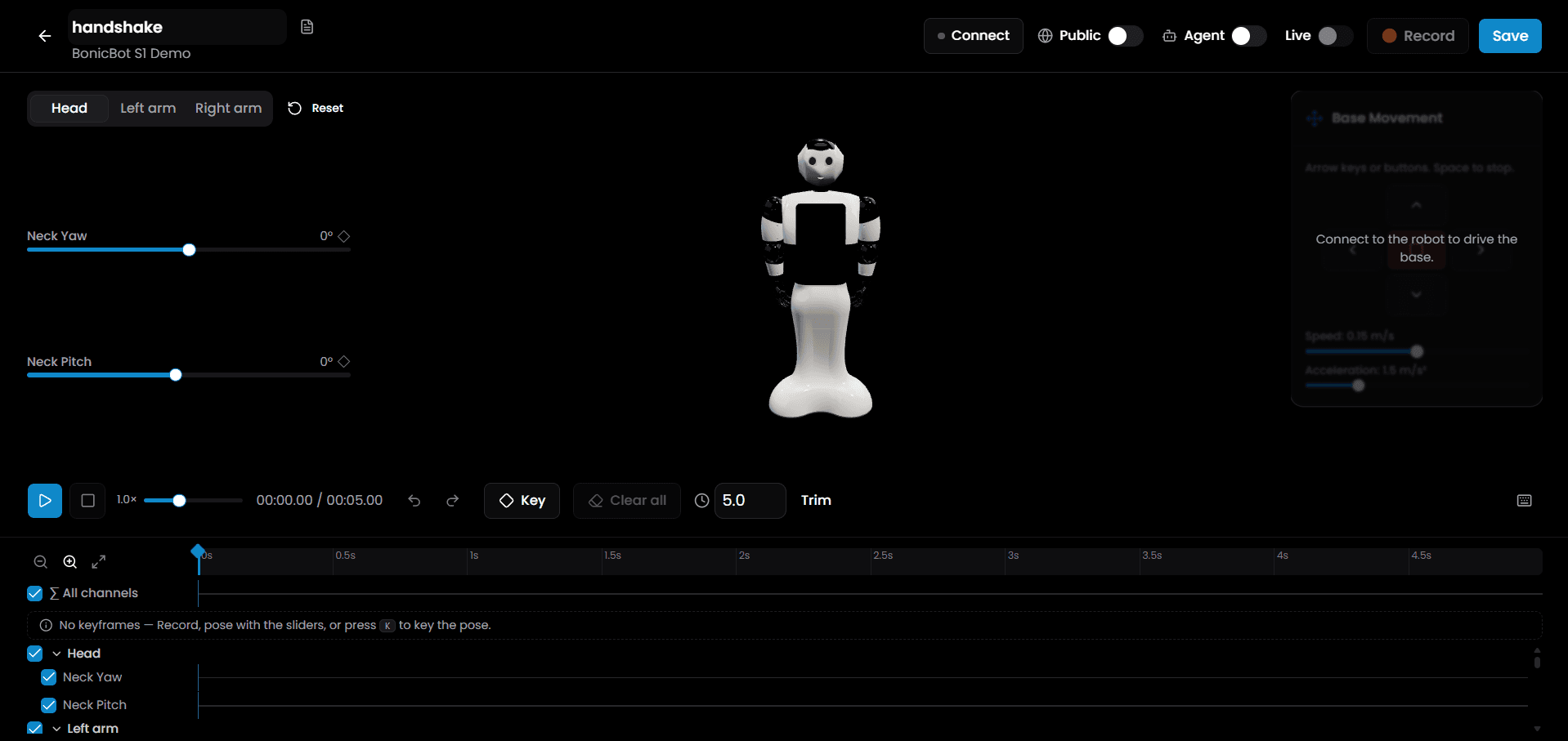The image size is (1568, 741).
Task: Click the Record button
Action: click(x=1418, y=36)
